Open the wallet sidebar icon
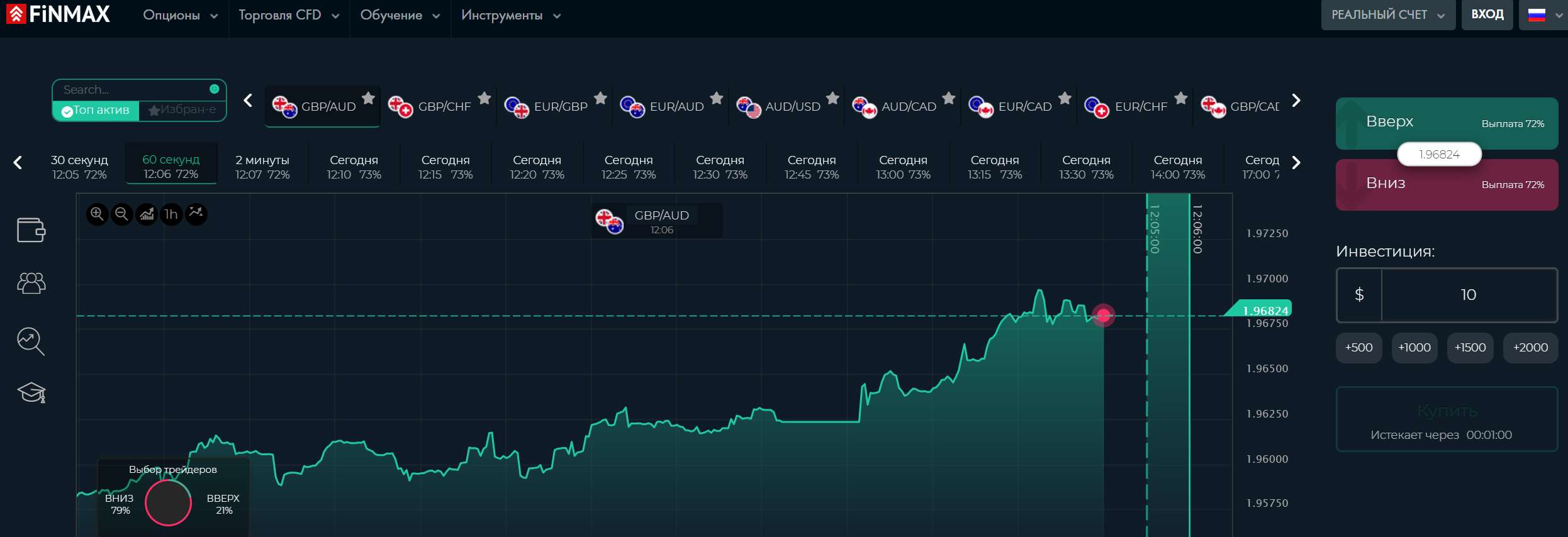1568x537 pixels. [x=31, y=230]
